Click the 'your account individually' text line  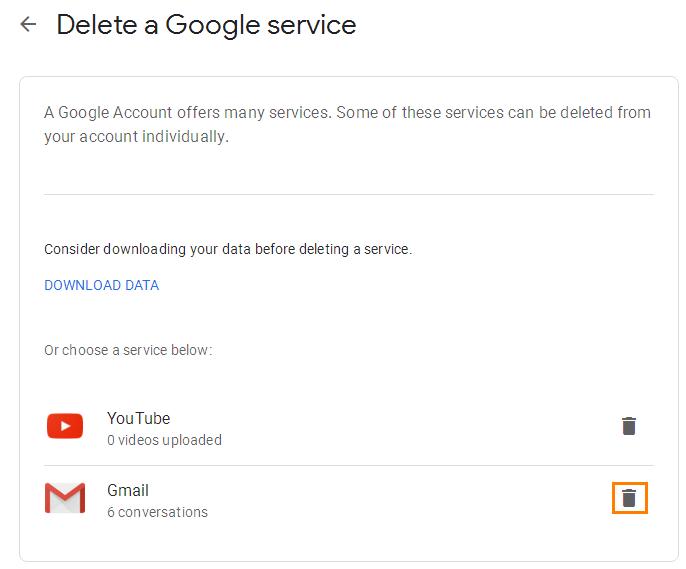(x=136, y=137)
